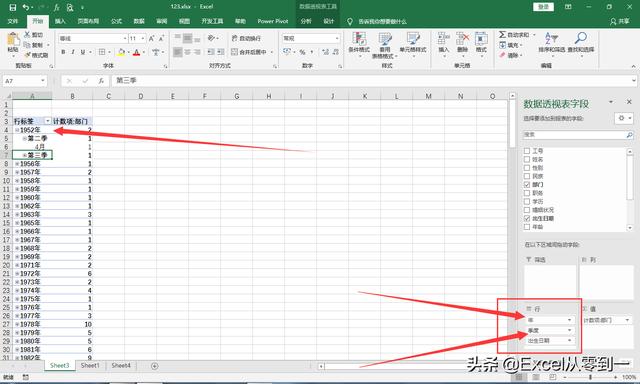Click the Conditional Formatting icon
Image resolution: width=640 pixels, height=384 pixels.
[x=359, y=39]
